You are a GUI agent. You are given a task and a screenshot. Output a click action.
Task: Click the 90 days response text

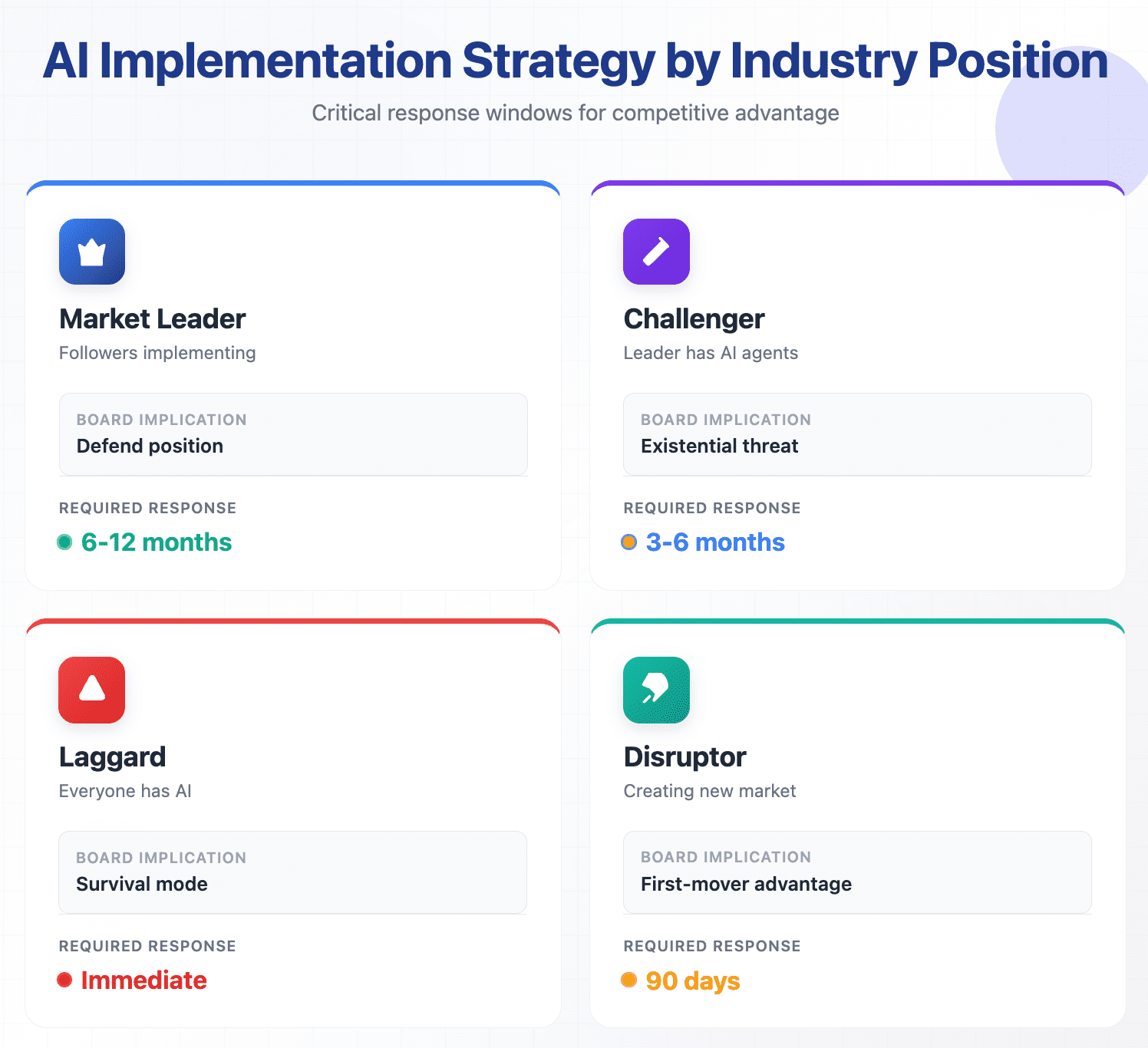tap(693, 981)
